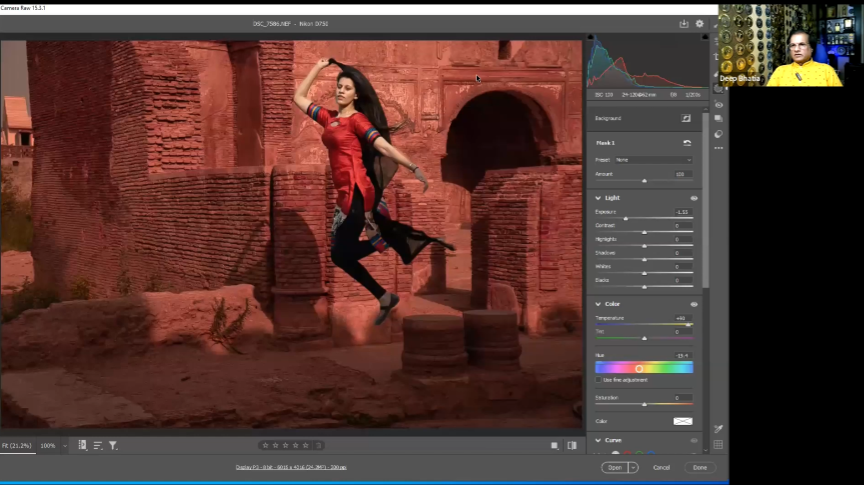Open workflow options link below the image
Image resolution: width=864 pixels, height=485 pixels.
tap(291, 467)
